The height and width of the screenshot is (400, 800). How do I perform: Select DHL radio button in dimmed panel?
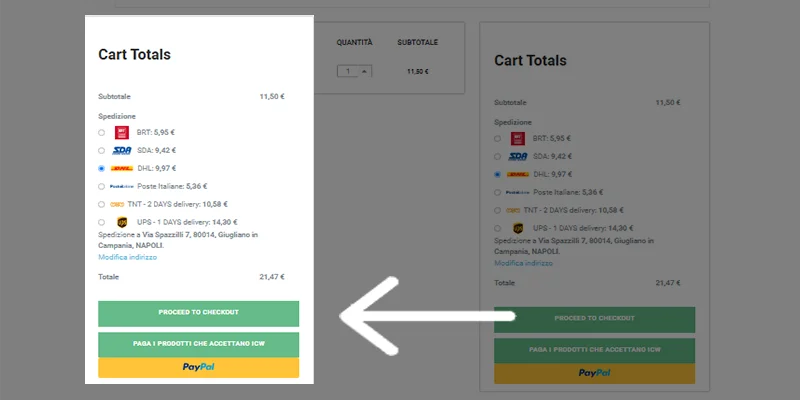[x=498, y=174]
